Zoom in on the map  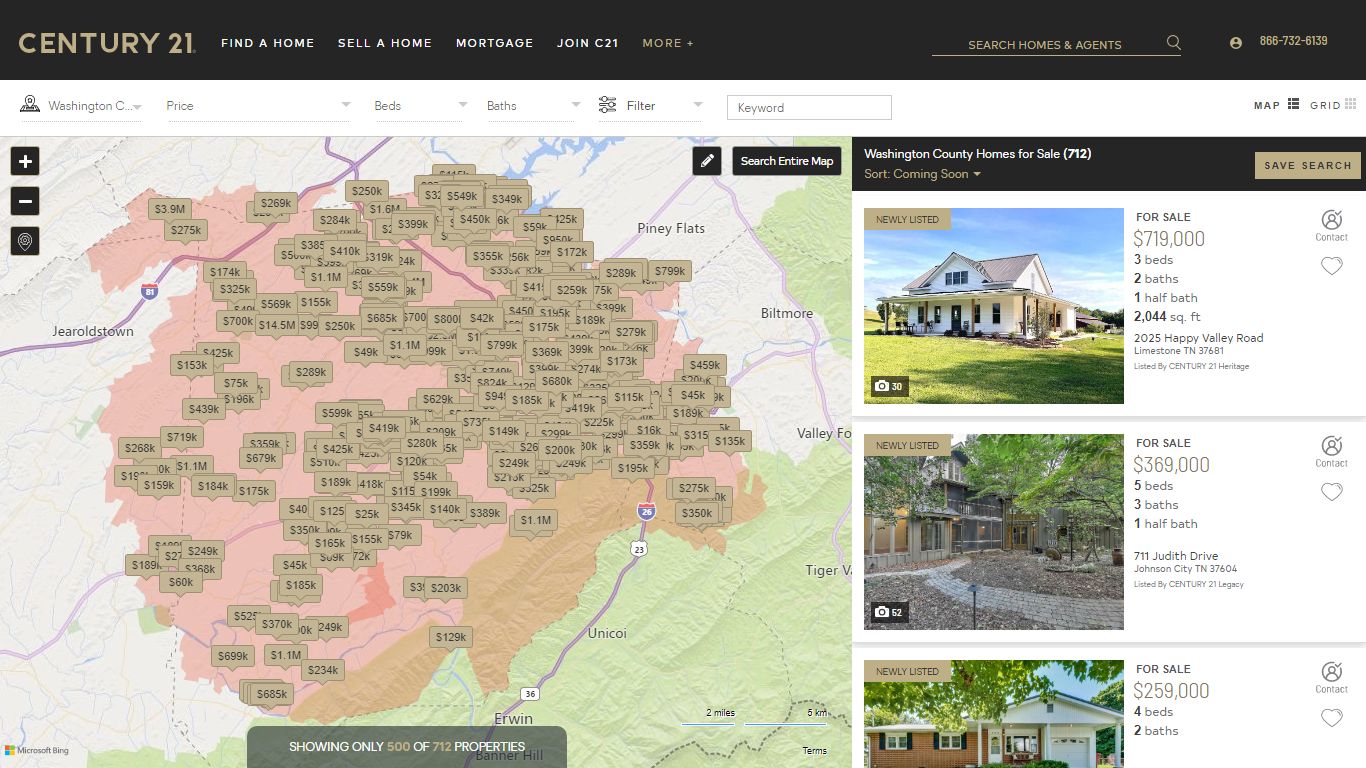pos(25,161)
